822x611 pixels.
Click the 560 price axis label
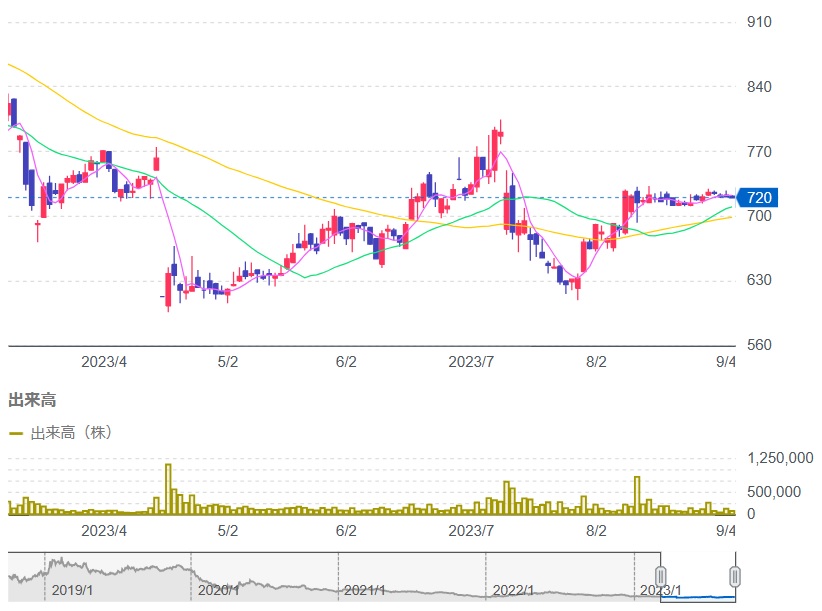759,345
